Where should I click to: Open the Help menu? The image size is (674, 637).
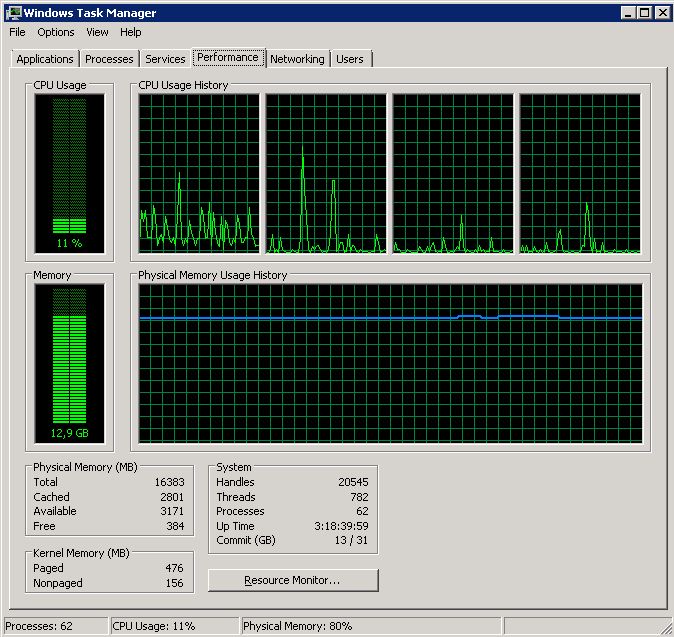point(131,32)
